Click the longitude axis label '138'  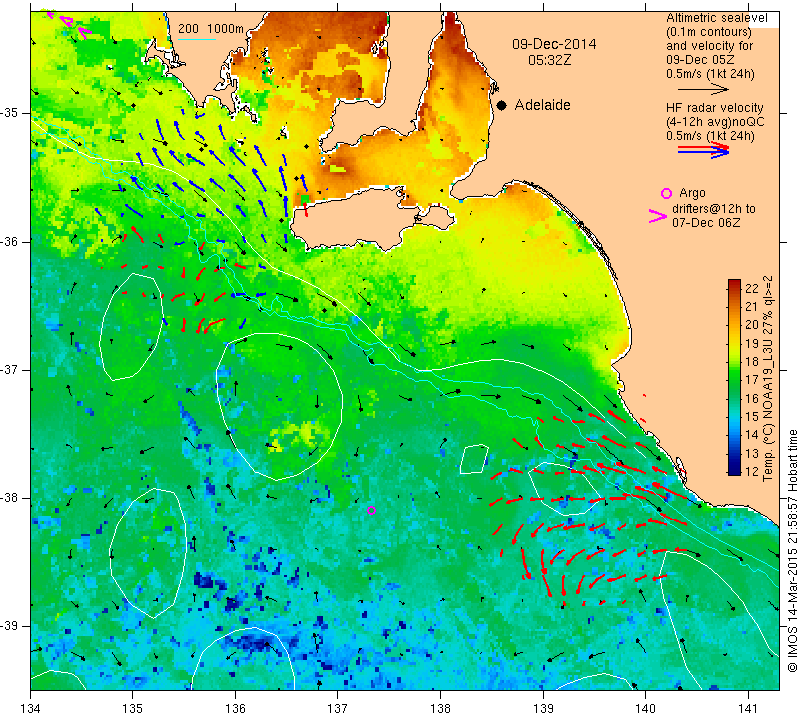[440, 708]
